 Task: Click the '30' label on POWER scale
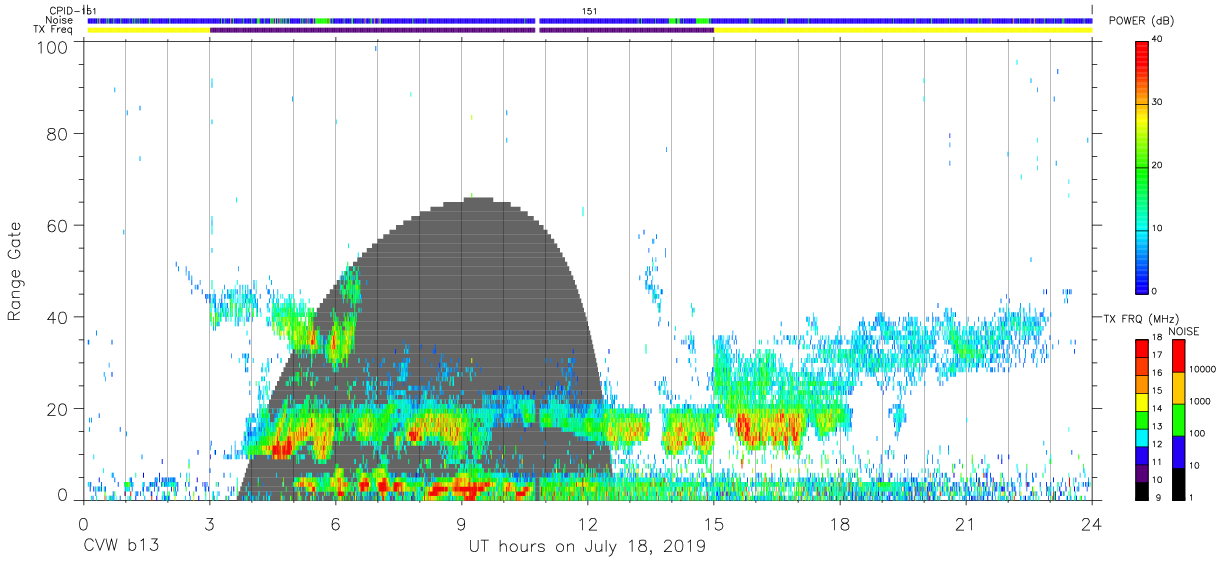(1158, 103)
